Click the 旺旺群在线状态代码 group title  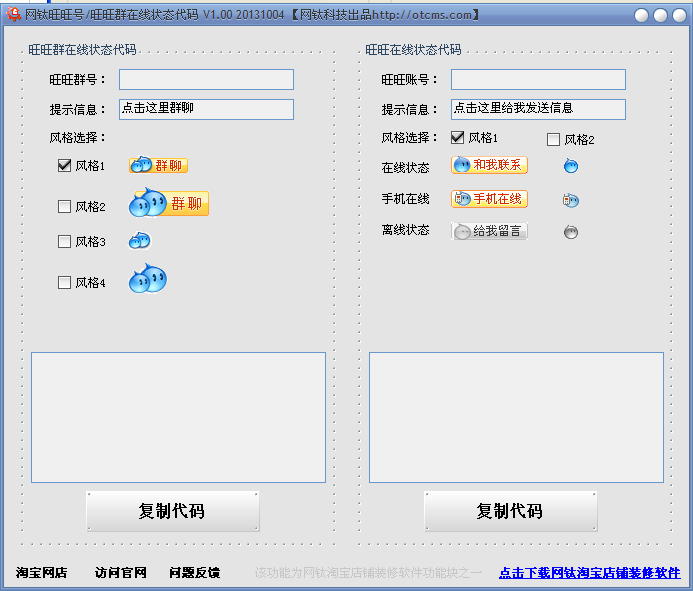tap(82, 50)
